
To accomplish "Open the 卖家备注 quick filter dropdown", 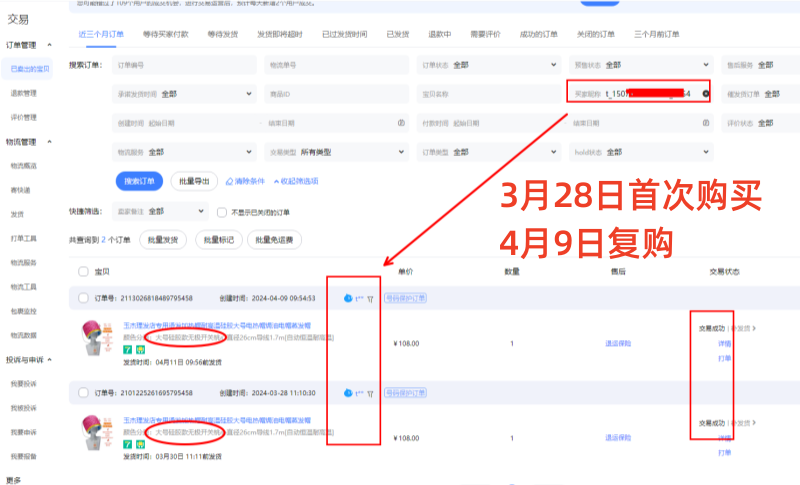I will pyautogui.click(x=160, y=211).
